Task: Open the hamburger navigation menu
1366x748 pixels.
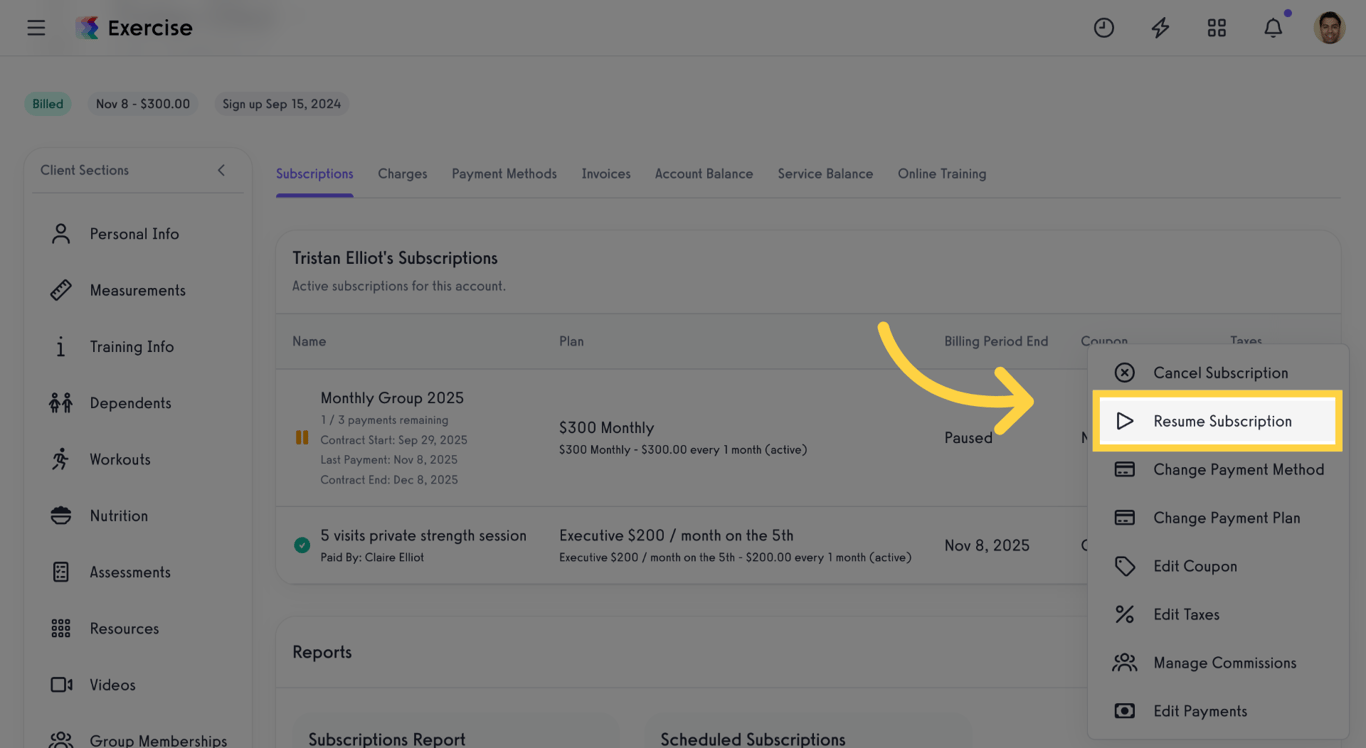Action: [x=36, y=27]
